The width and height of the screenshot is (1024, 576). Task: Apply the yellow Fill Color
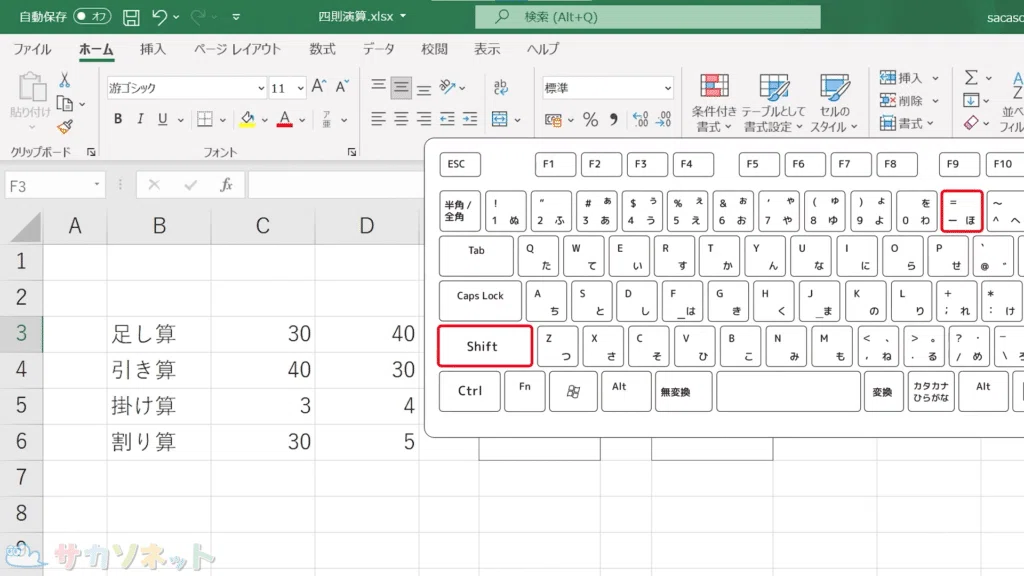247,119
